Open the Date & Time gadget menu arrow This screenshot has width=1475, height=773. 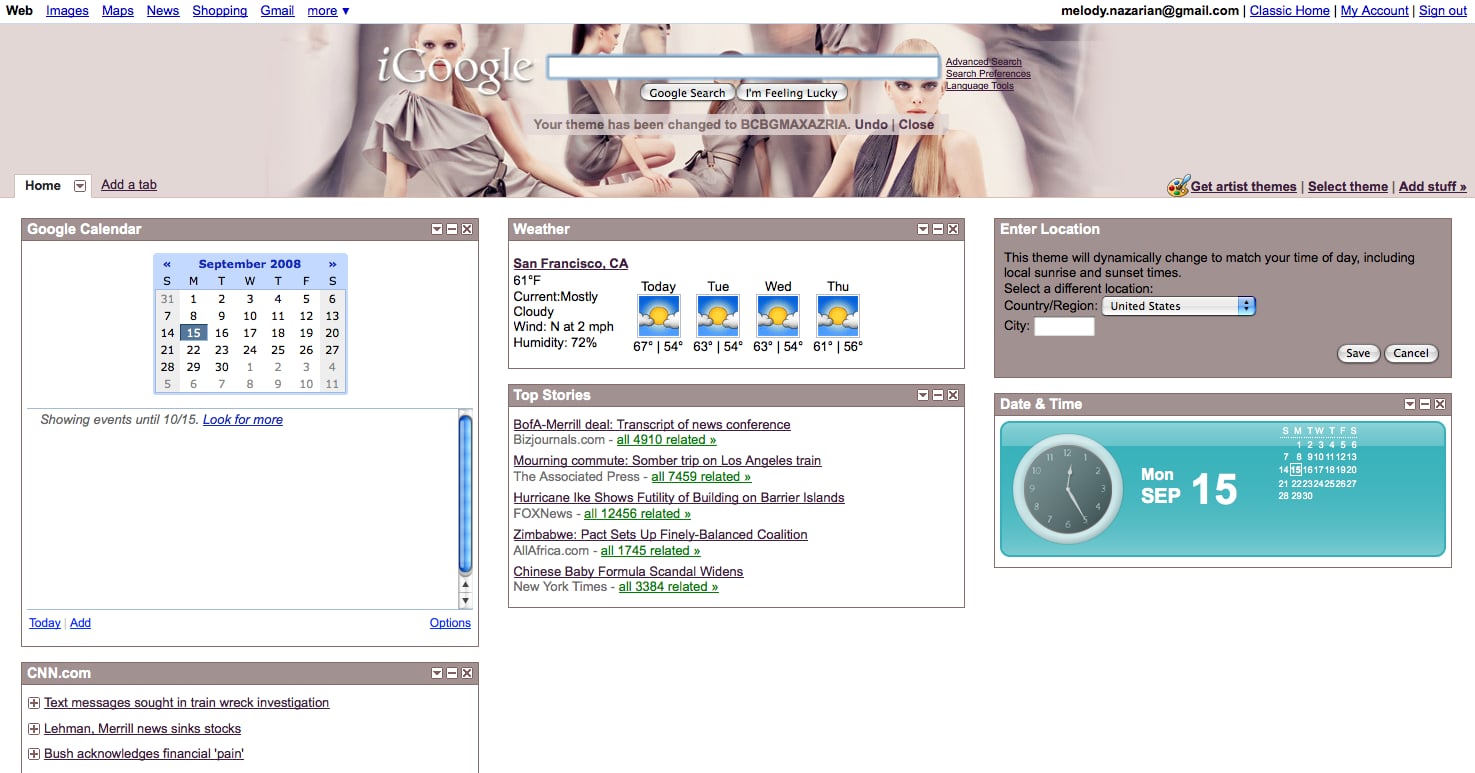pyautogui.click(x=1410, y=404)
